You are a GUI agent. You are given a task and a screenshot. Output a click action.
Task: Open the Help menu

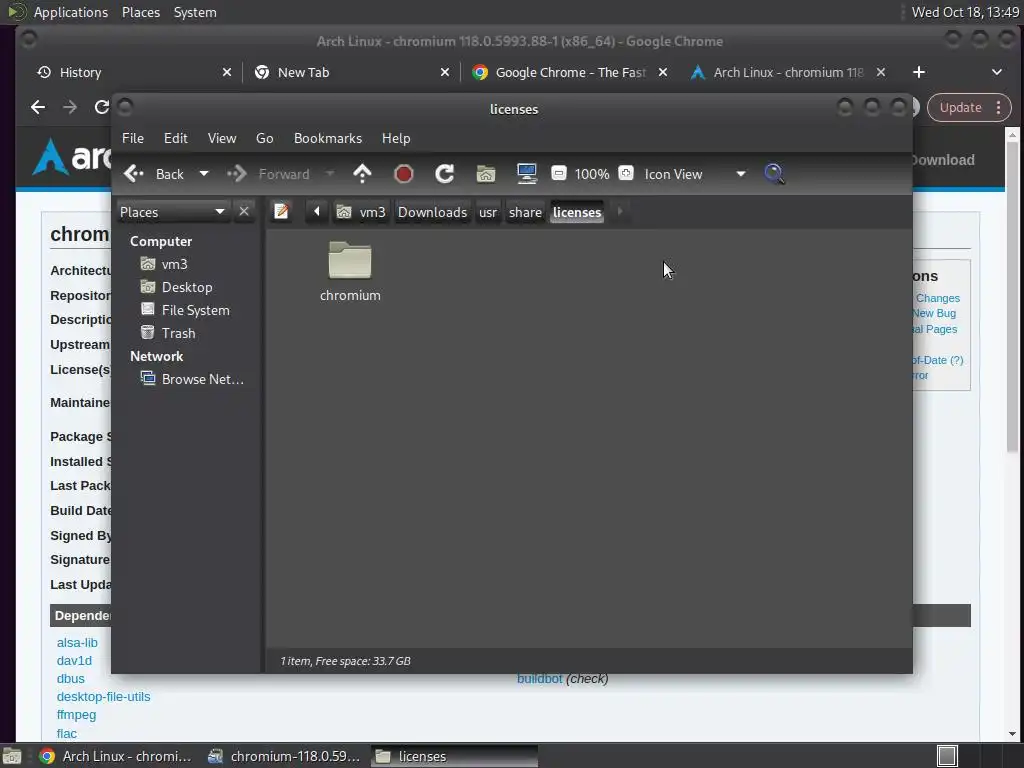[x=396, y=138]
